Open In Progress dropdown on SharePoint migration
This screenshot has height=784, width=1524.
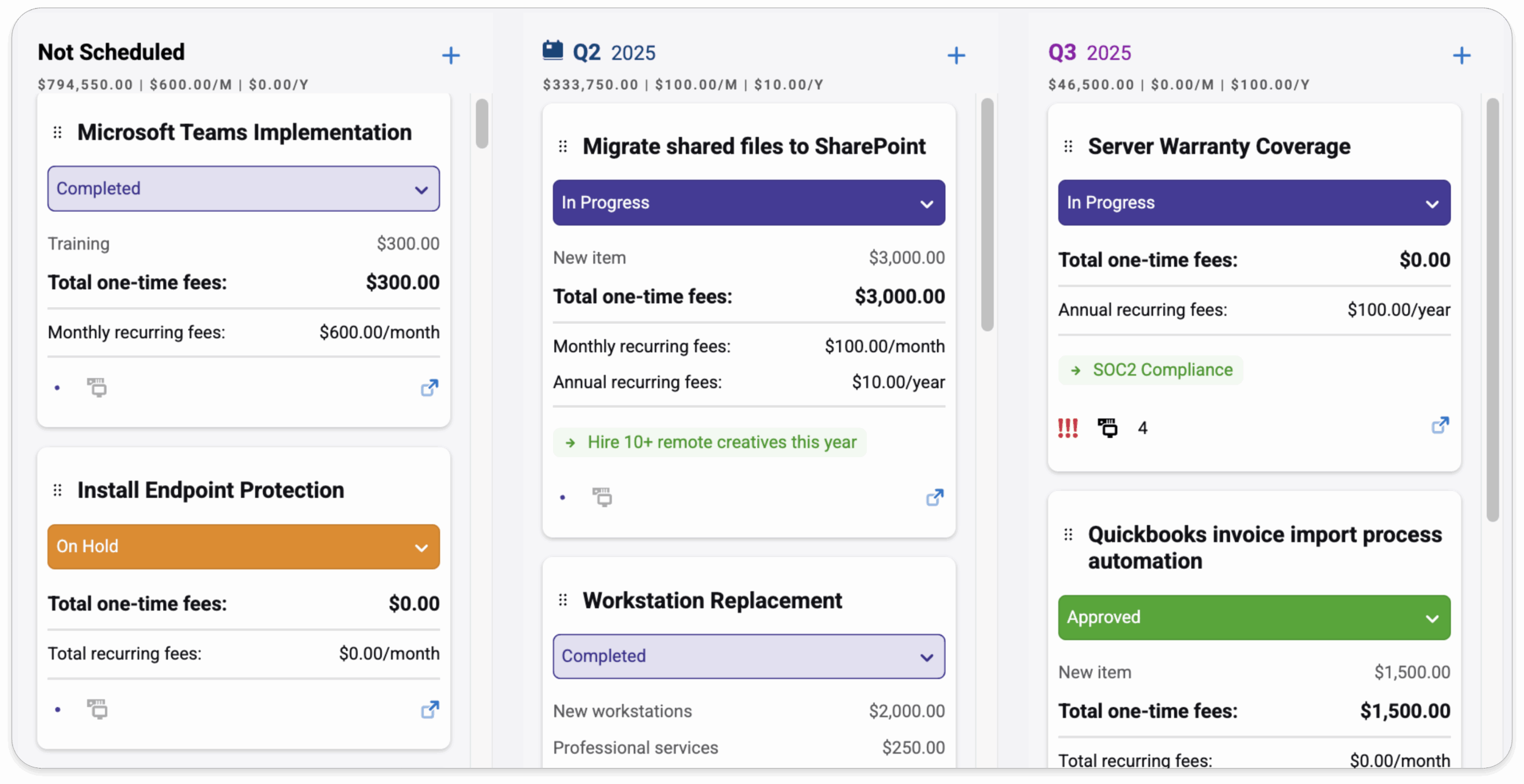pos(748,203)
